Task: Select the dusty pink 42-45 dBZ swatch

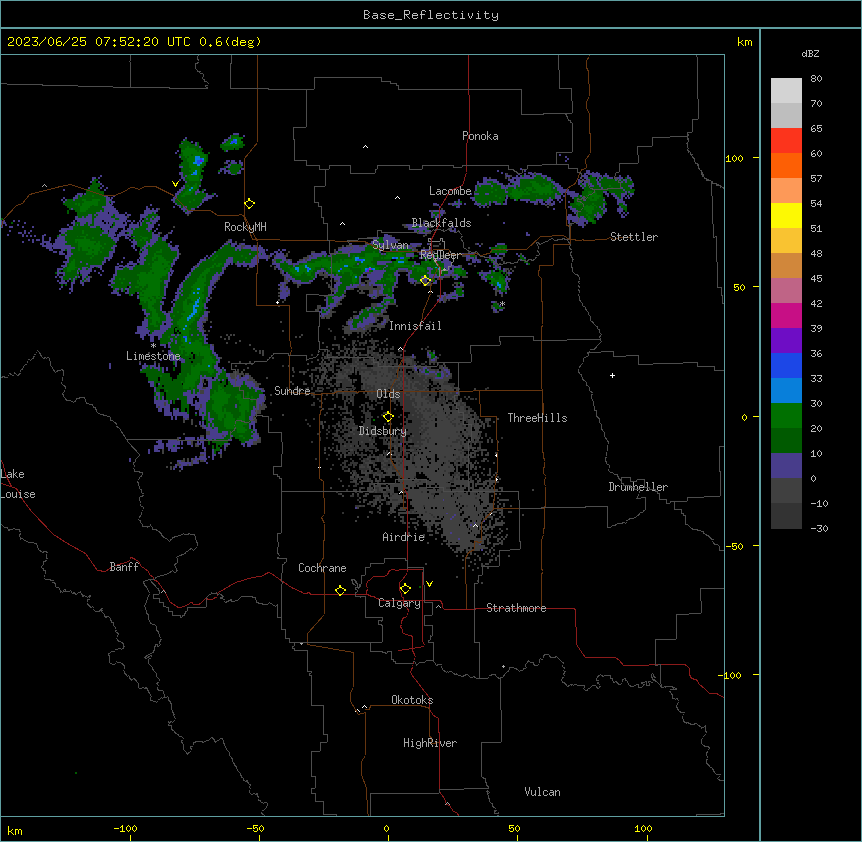Action: pos(786,291)
